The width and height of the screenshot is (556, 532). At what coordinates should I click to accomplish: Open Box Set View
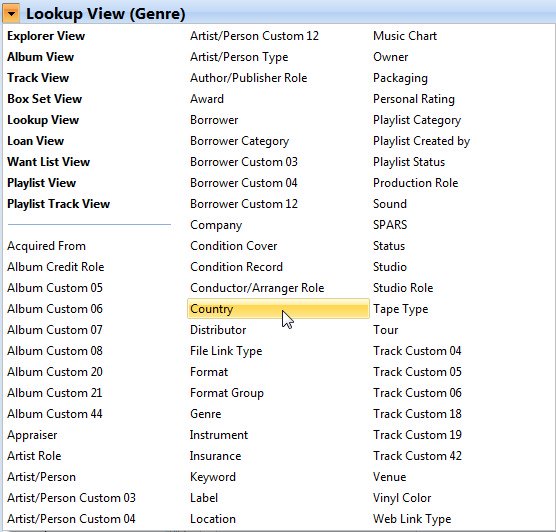pos(45,99)
